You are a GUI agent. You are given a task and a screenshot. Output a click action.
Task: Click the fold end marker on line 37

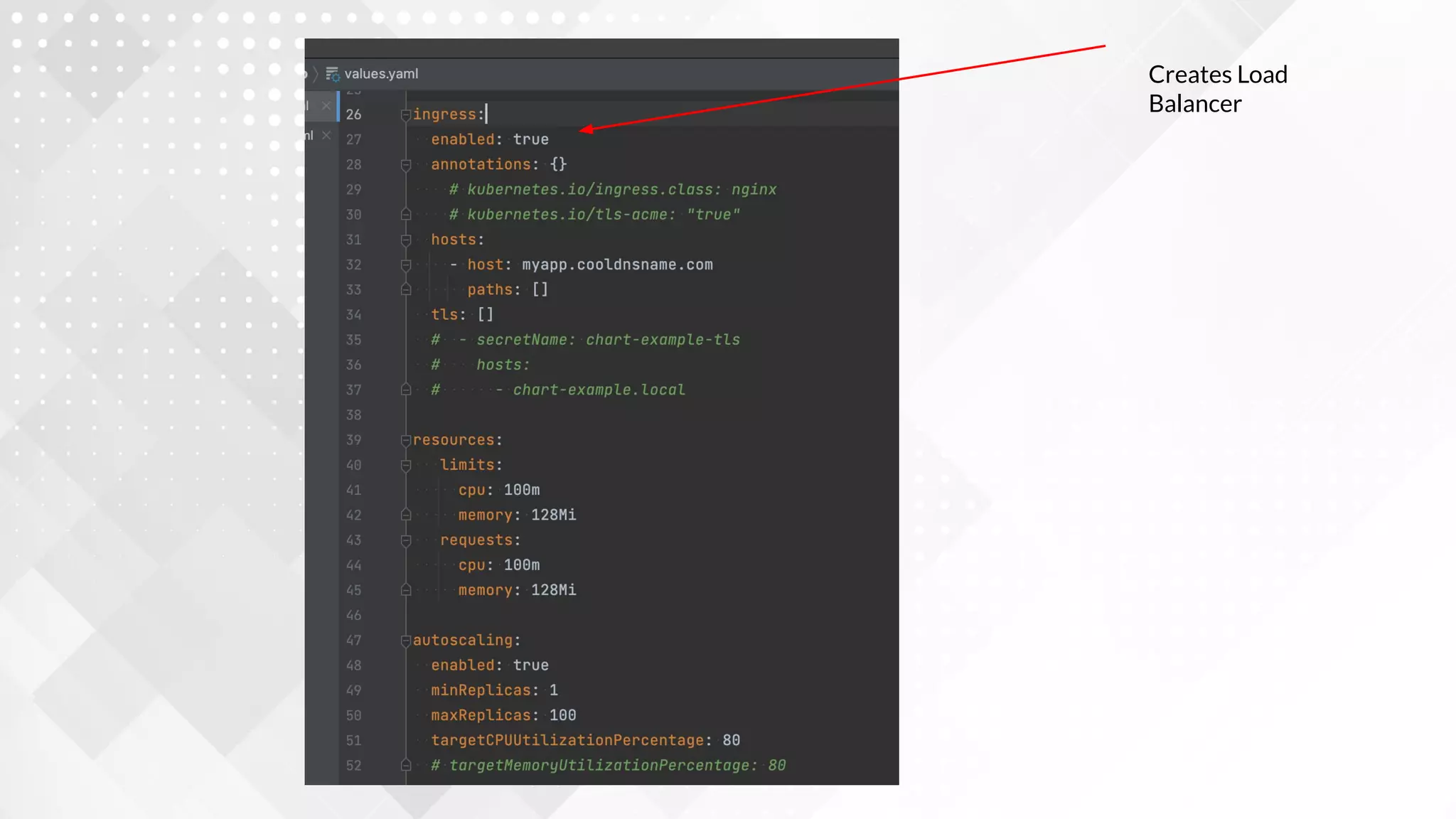point(406,390)
